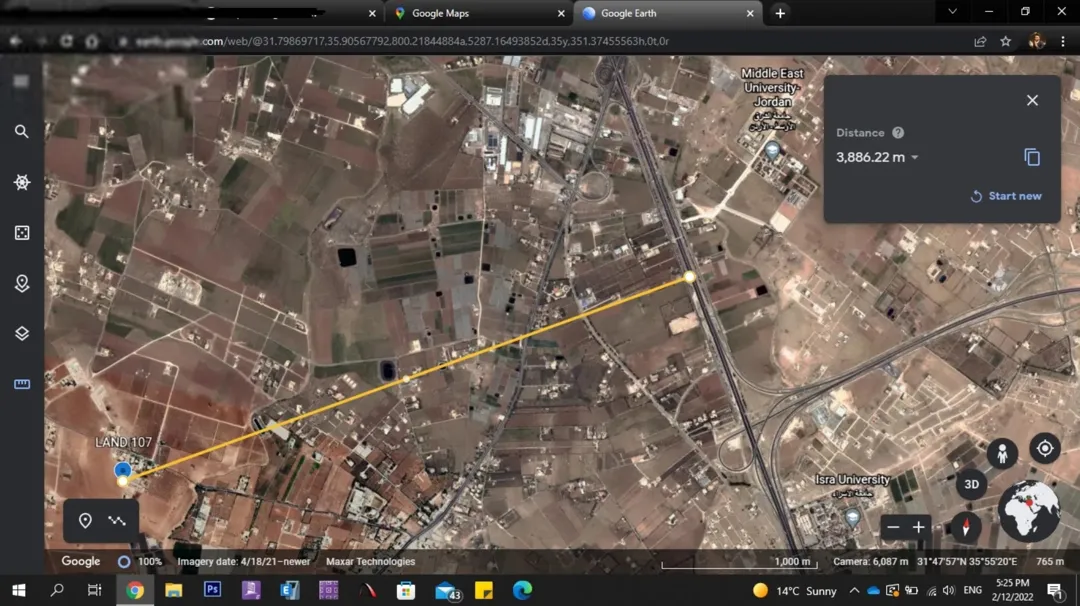Screen dimensions: 1080x606
Task: Open Voyager ship wheel icon
Action: (21, 182)
